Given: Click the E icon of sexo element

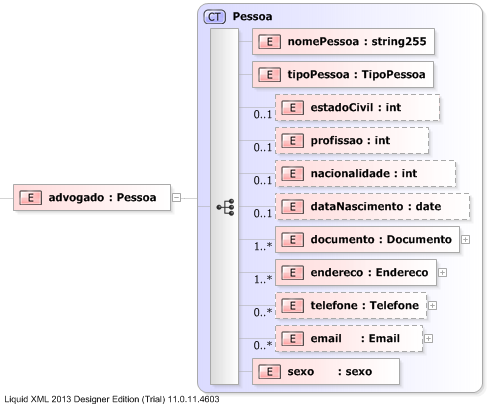Looking at the screenshot, I should point(269,372).
